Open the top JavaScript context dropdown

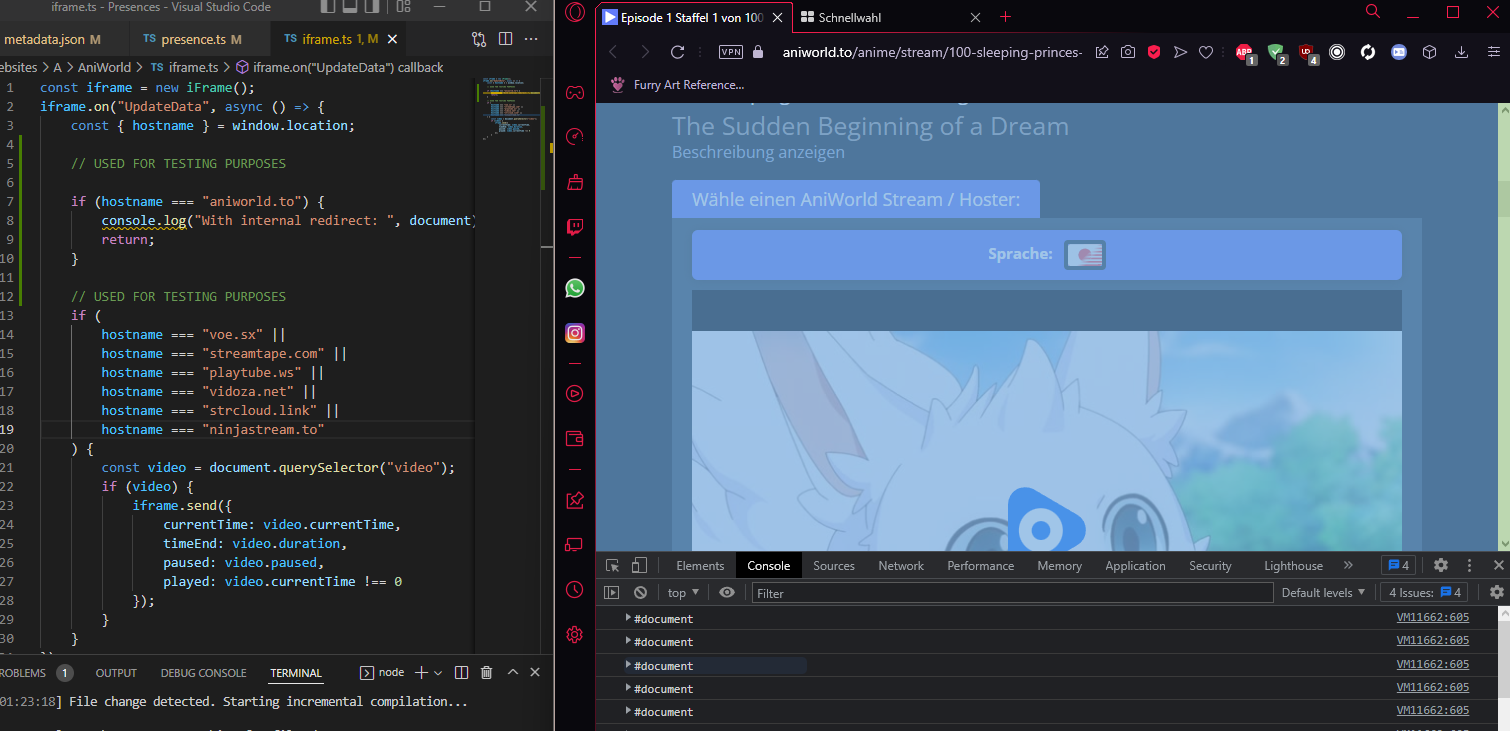pyautogui.click(x=683, y=592)
